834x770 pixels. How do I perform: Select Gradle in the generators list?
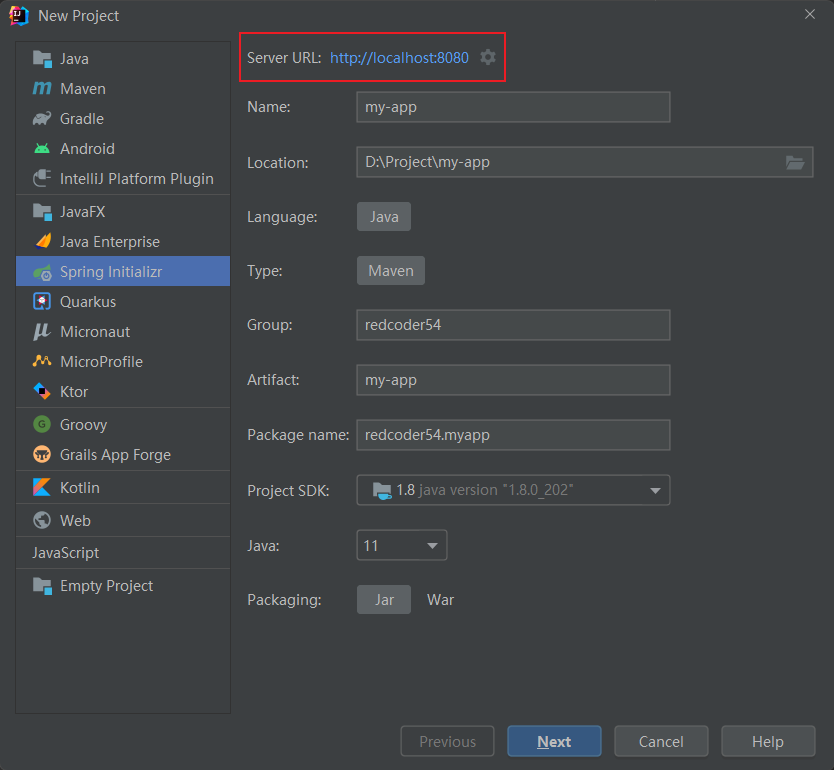[x=123, y=119]
